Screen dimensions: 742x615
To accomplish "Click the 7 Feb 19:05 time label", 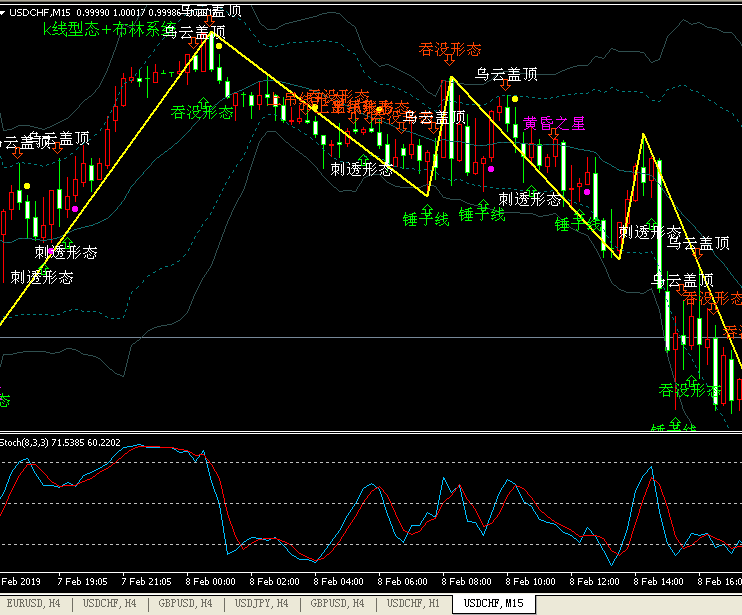I will pyautogui.click(x=82, y=581).
